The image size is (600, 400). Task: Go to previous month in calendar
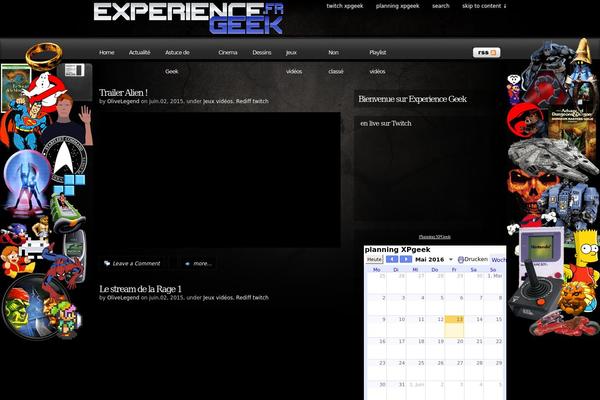coord(392,260)
